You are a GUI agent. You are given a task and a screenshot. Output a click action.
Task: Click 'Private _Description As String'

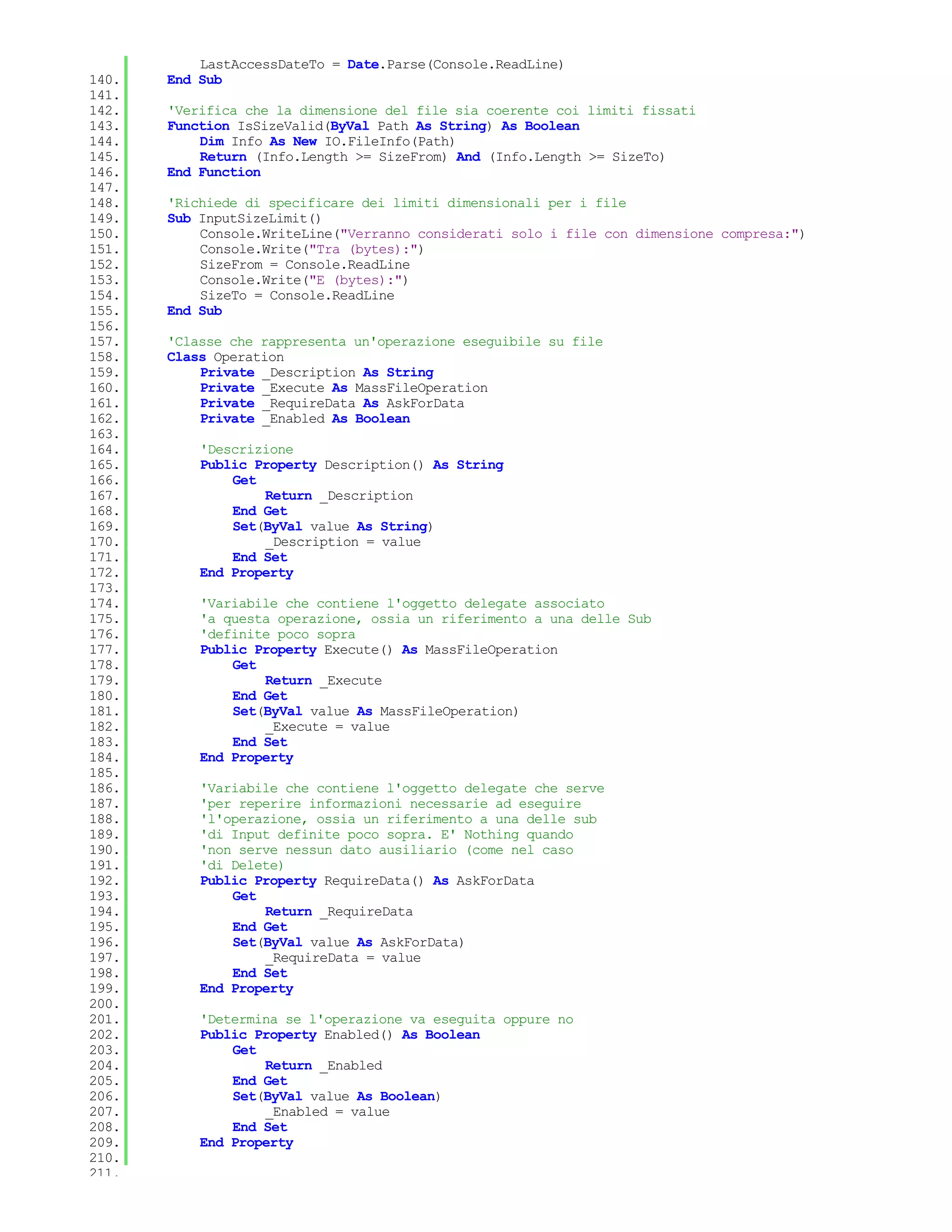[x=317, y=372]
